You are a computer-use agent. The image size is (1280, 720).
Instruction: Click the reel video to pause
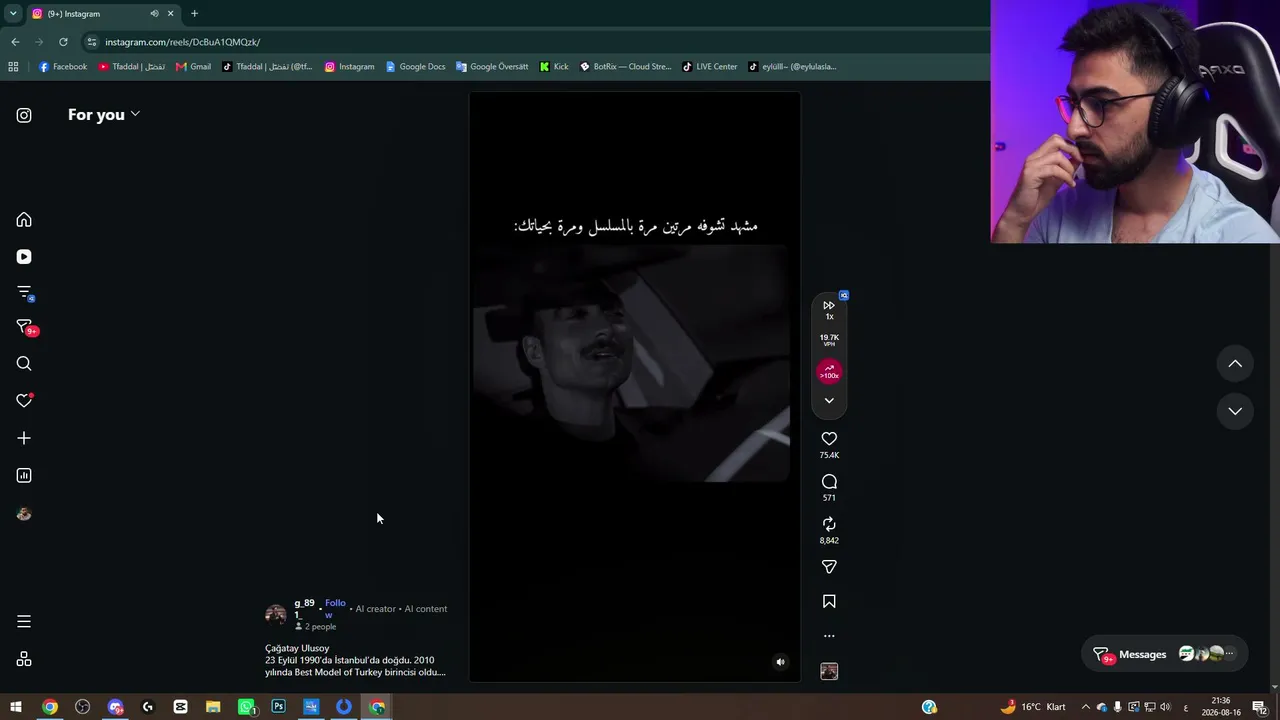point(635,387)
